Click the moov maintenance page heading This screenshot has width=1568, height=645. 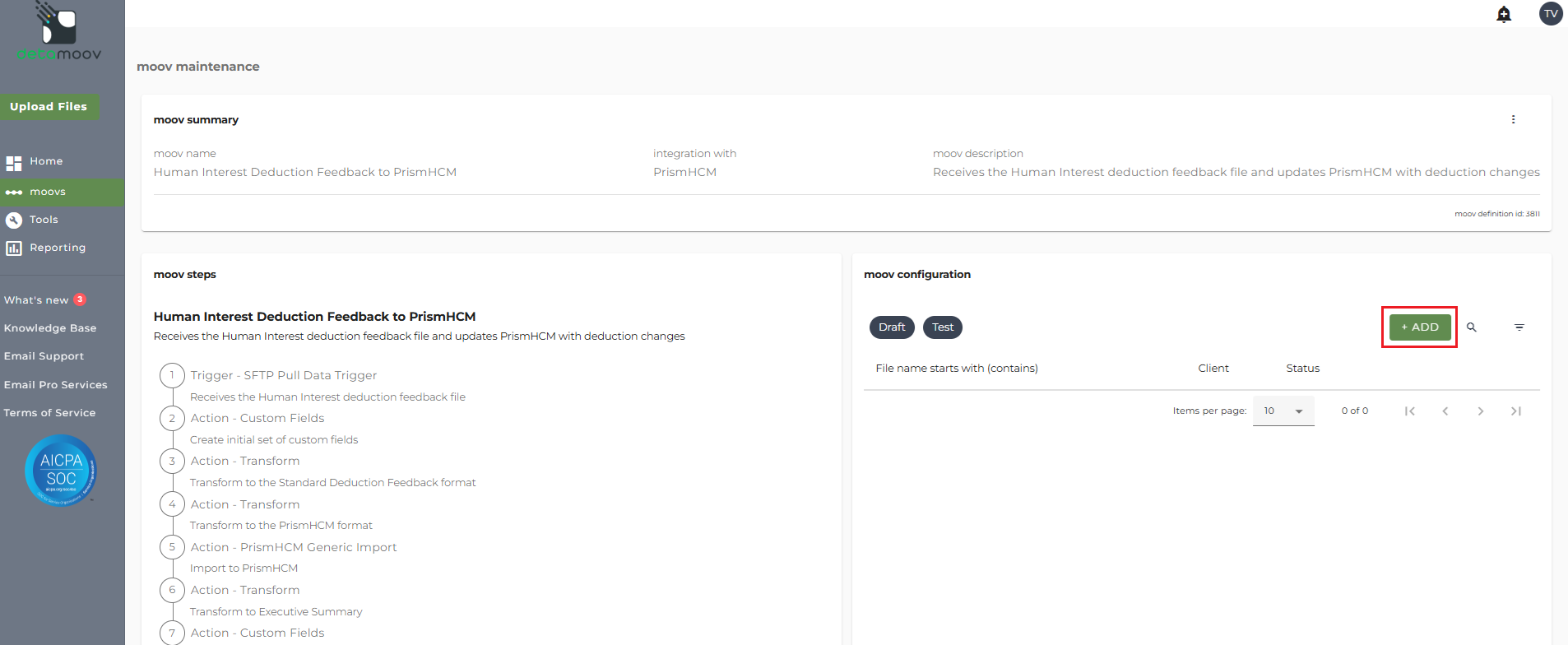pyautogui.click(x=198, y=67)
